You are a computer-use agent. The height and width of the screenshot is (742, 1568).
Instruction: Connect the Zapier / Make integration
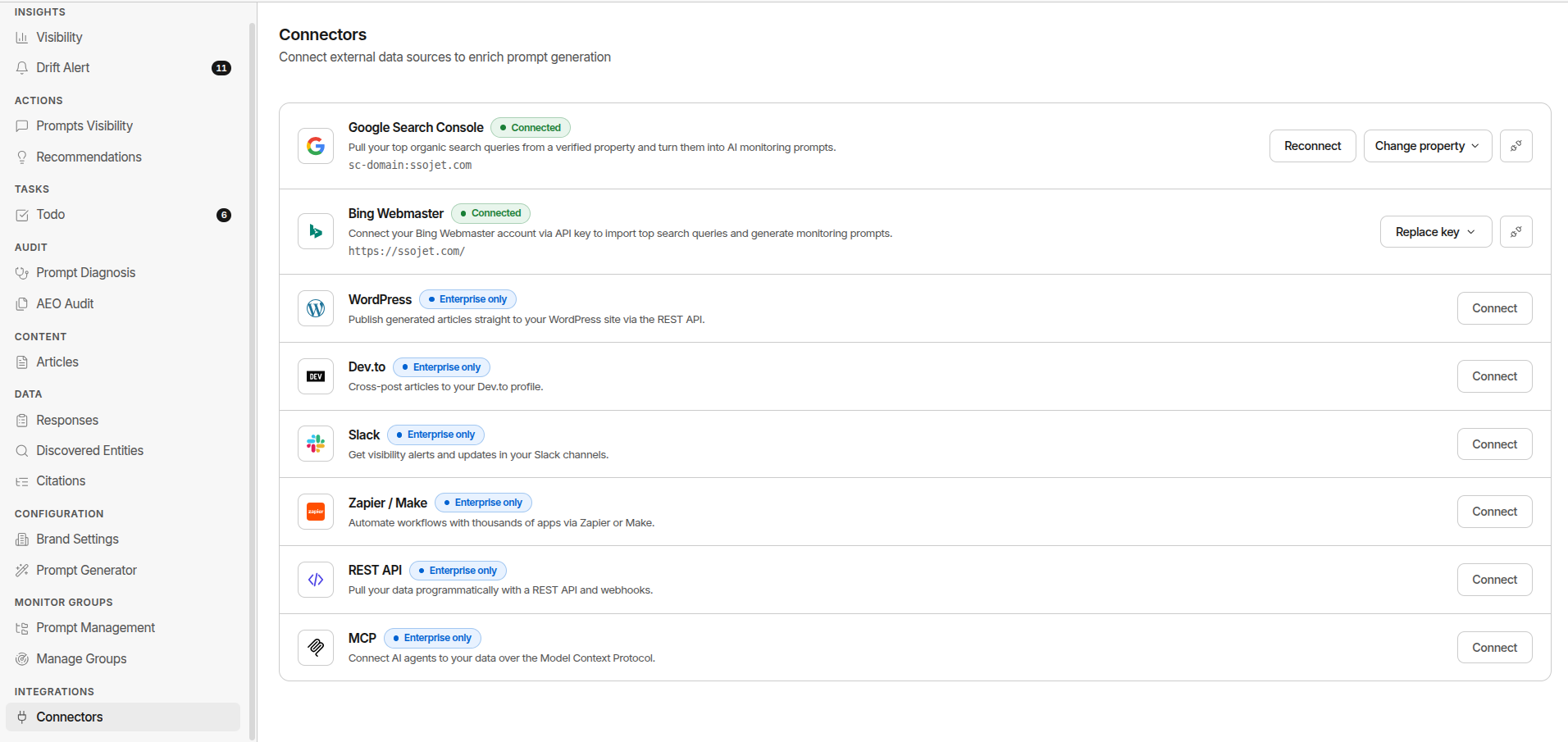point(1495,512)
